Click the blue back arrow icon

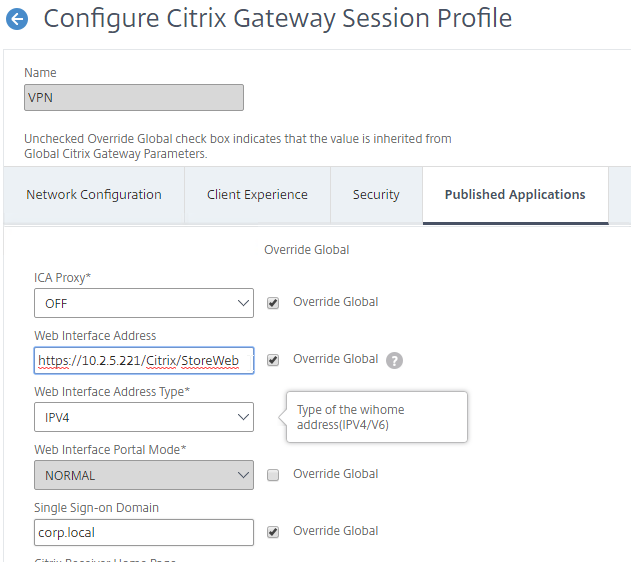point(17,19)
